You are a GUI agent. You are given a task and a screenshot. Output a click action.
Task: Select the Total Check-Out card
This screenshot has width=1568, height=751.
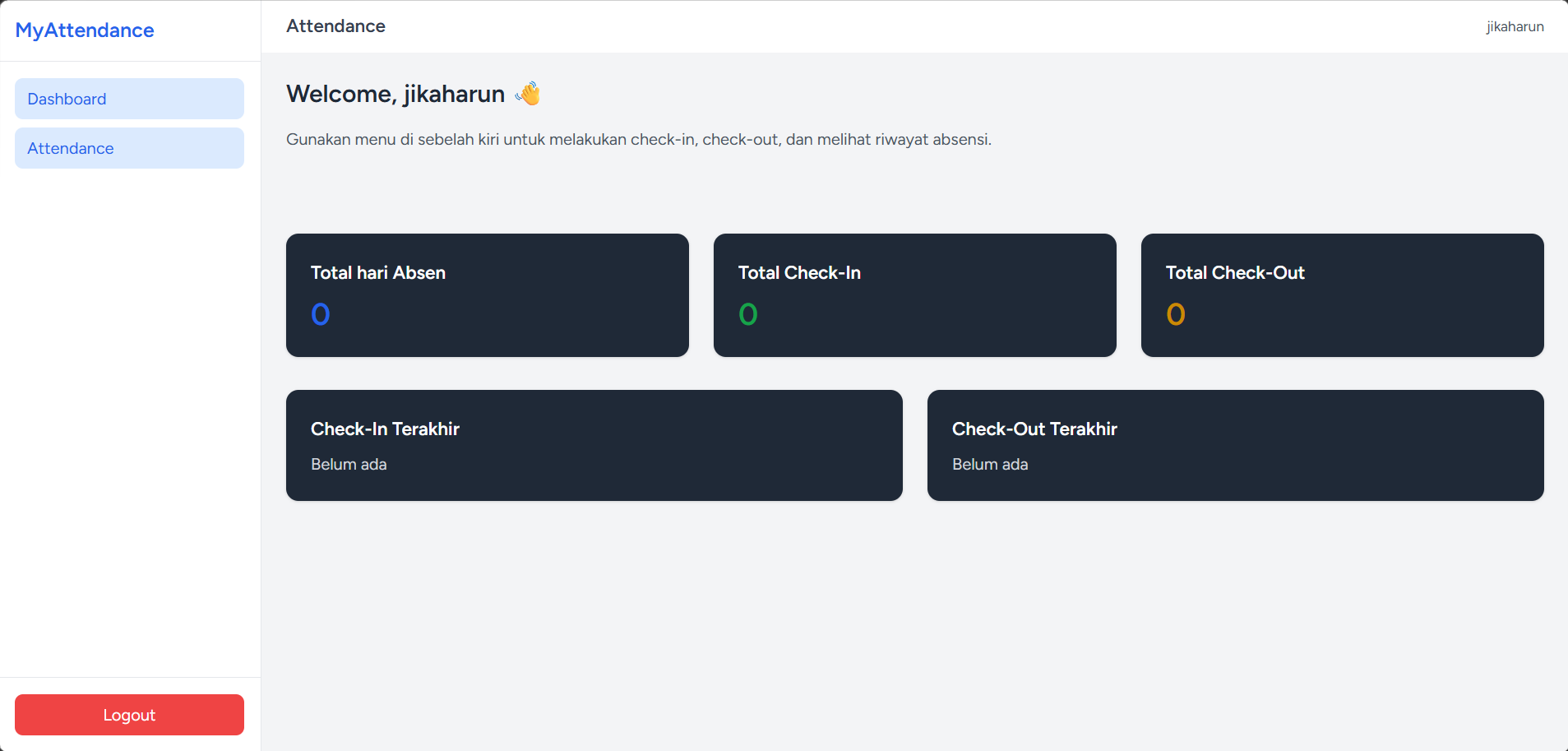pyautogui.click(x=1342, y=294)
